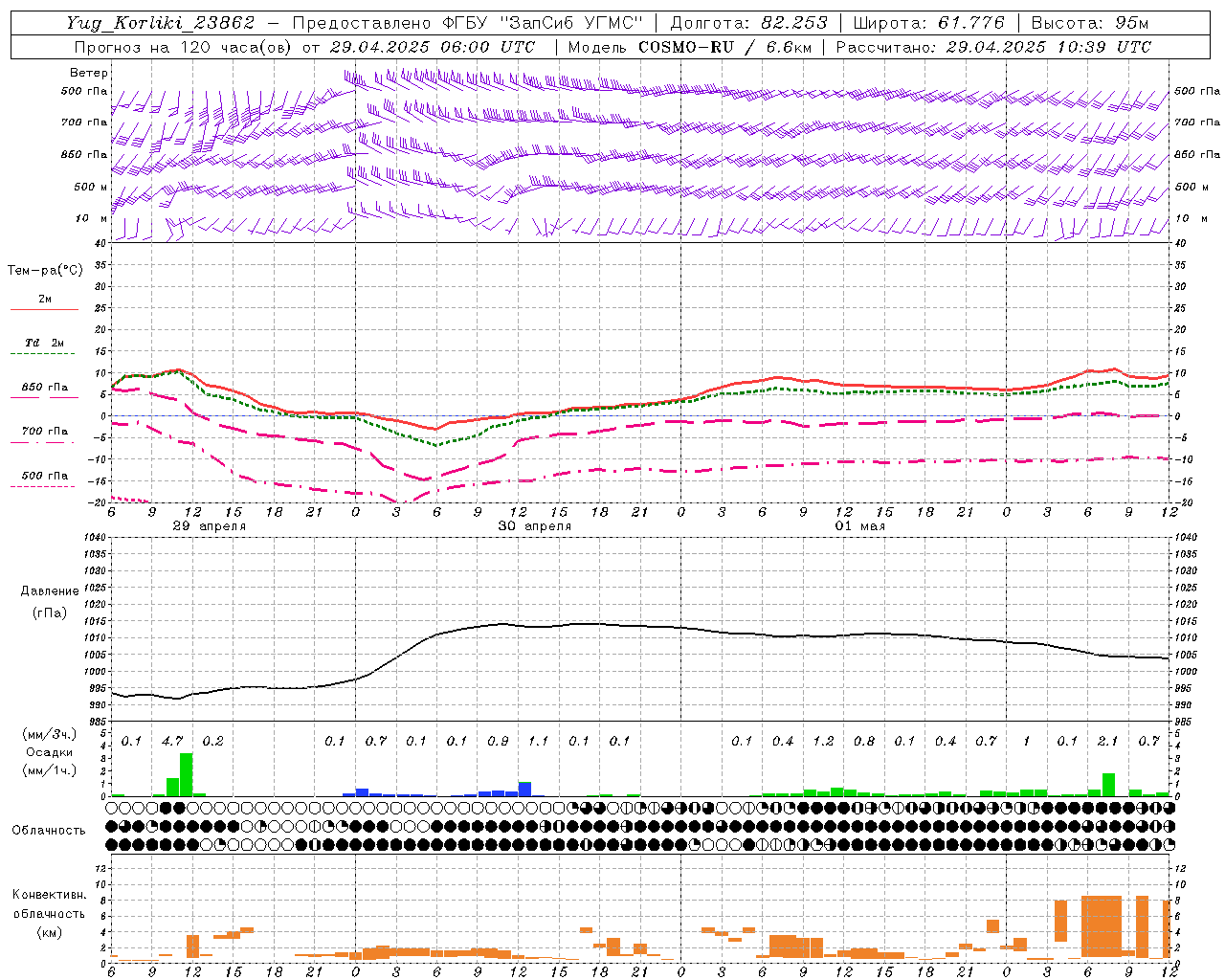The width and height of the screenshot is (1225, 980).
Task: Click the date label 01 мая
Action: [860, 526]
